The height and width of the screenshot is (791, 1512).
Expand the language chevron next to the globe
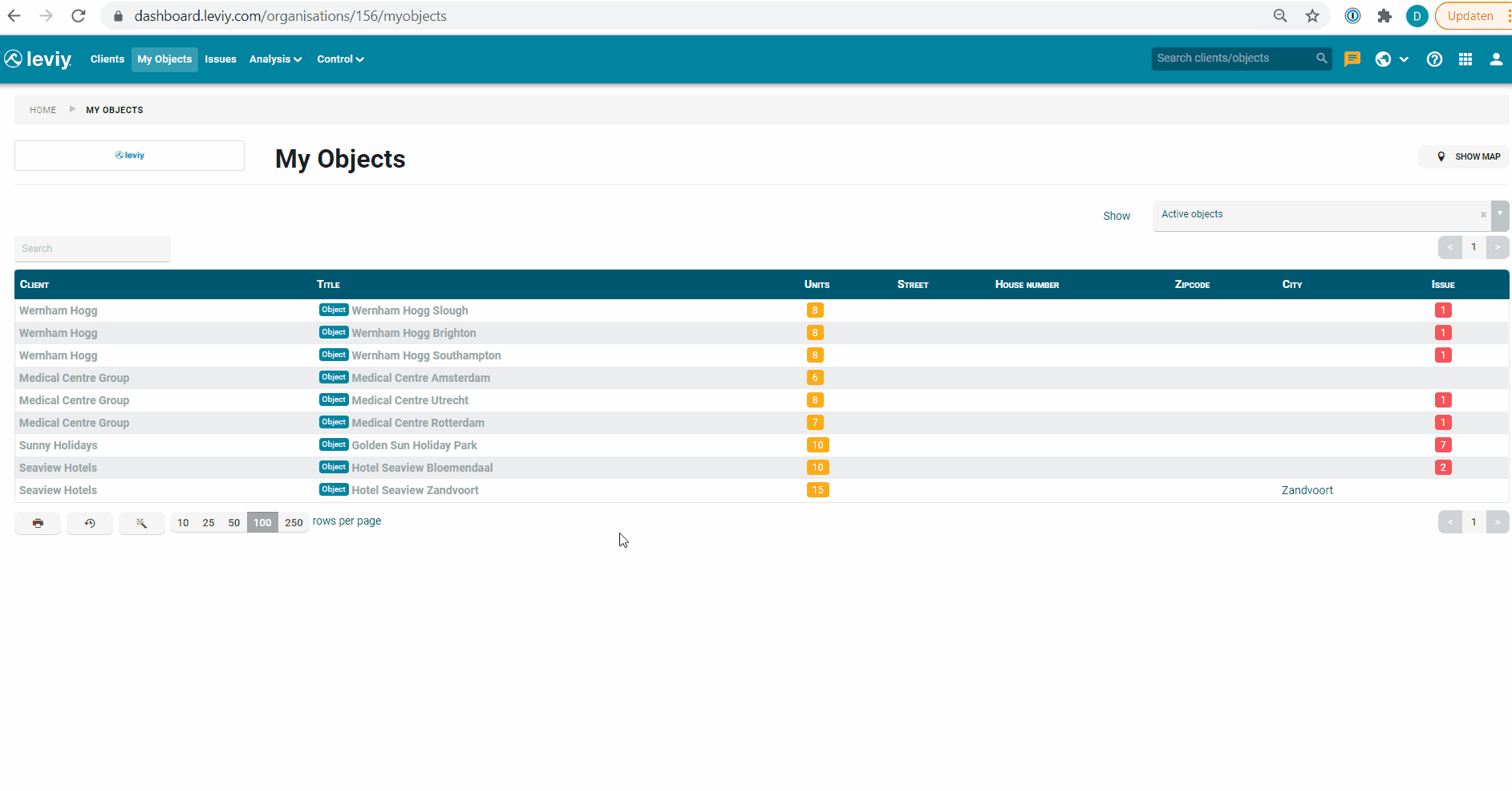[x=1404, y=59]
